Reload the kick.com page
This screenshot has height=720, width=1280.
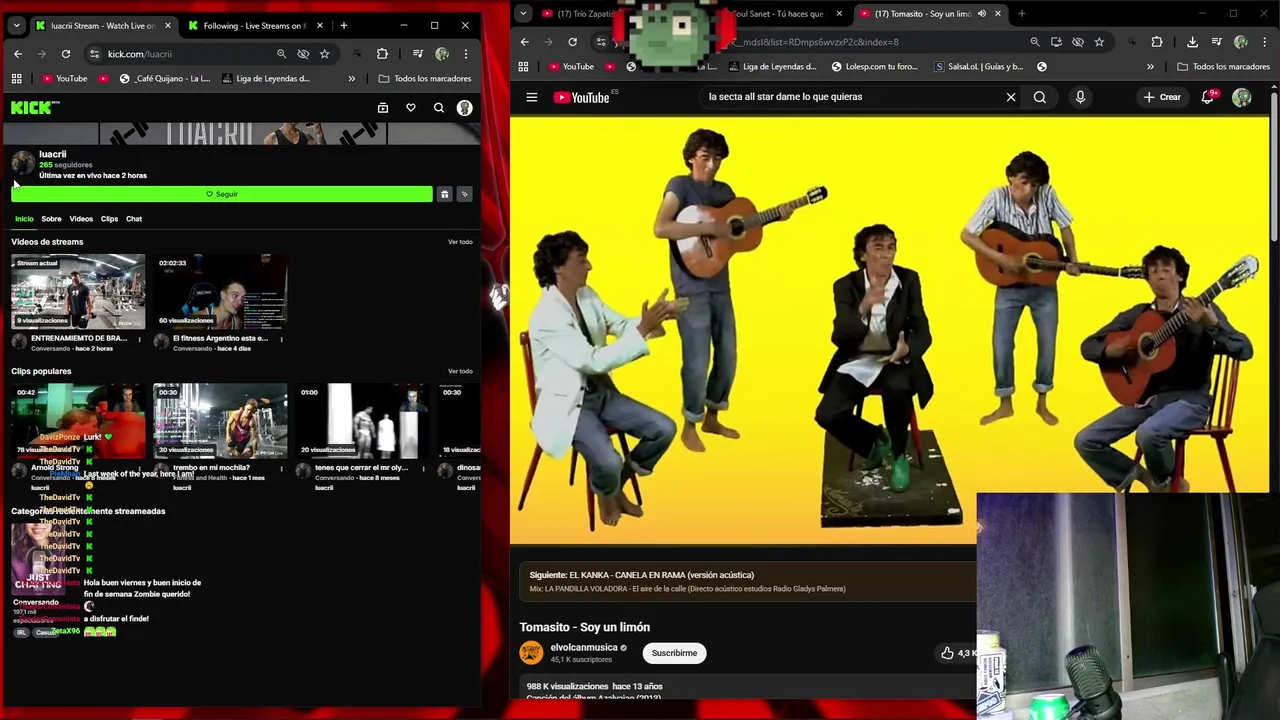click(x=66, y=54)
